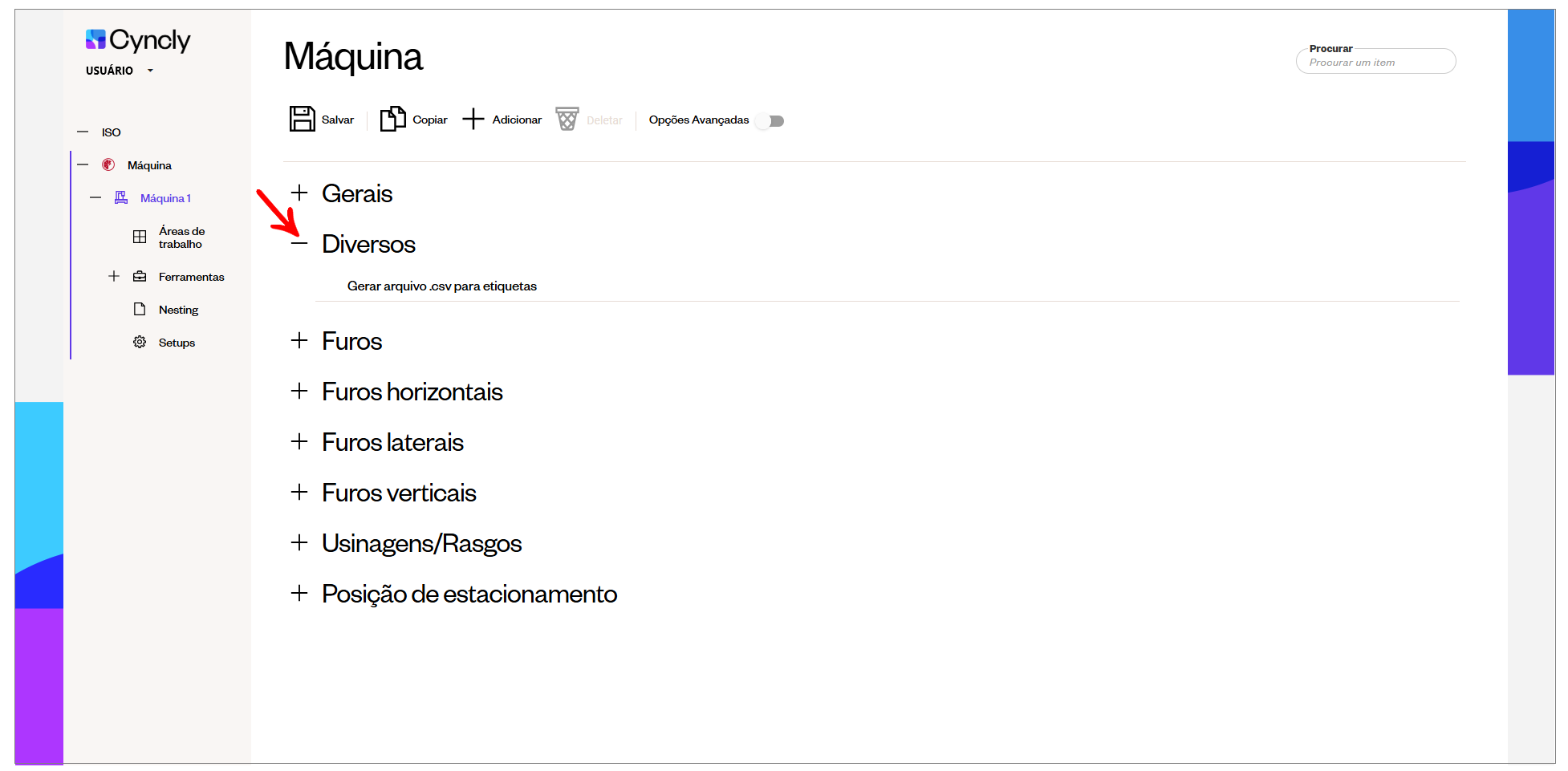
Task: Collapse the ISO tree node
Action: coord(83,132)
